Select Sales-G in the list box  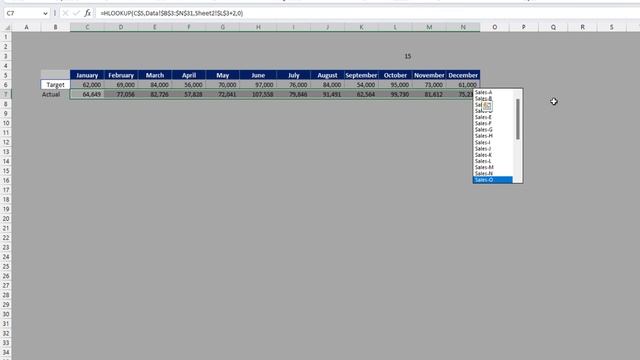tap(483, 130)
